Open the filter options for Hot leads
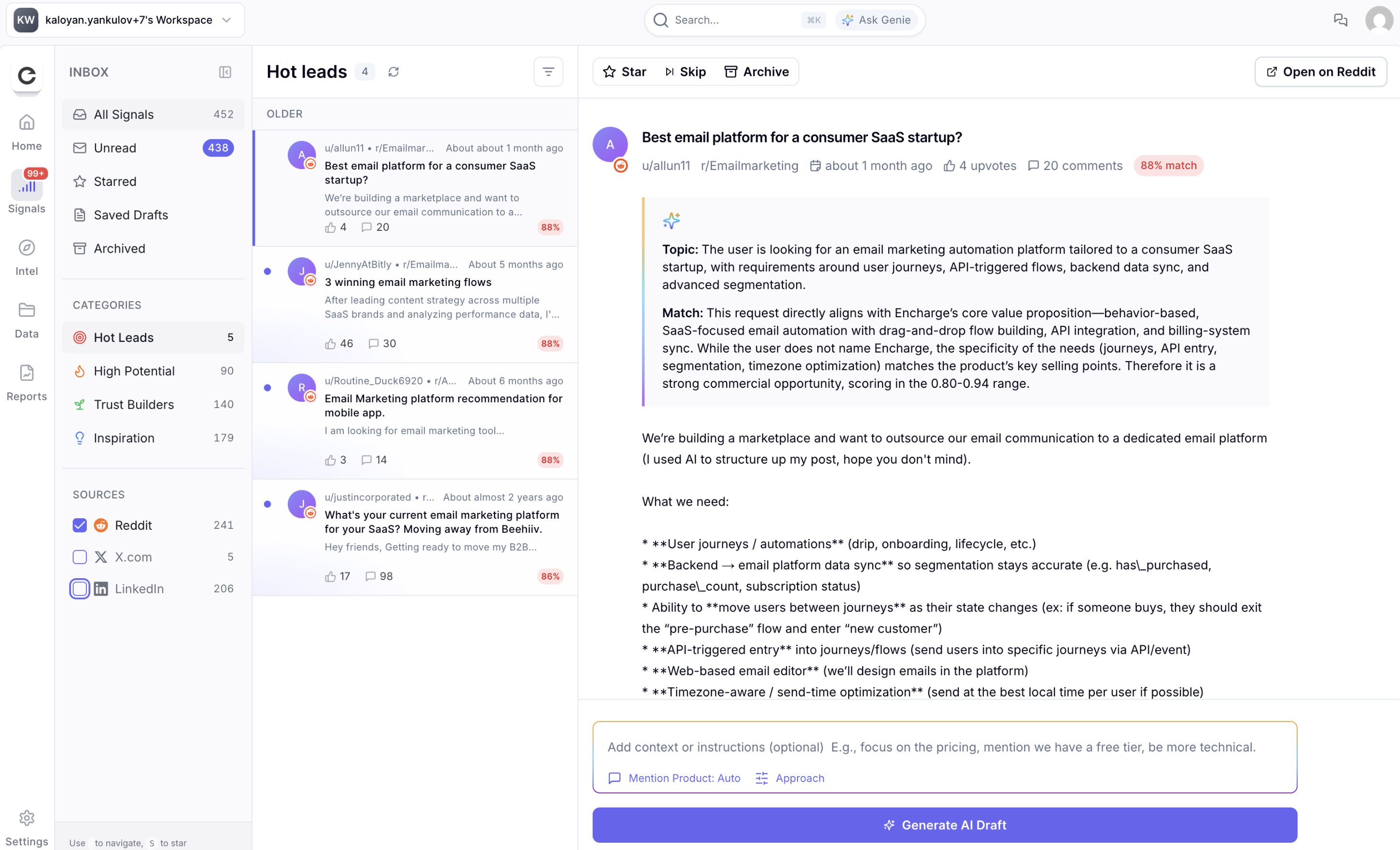 tap(548, 71)
